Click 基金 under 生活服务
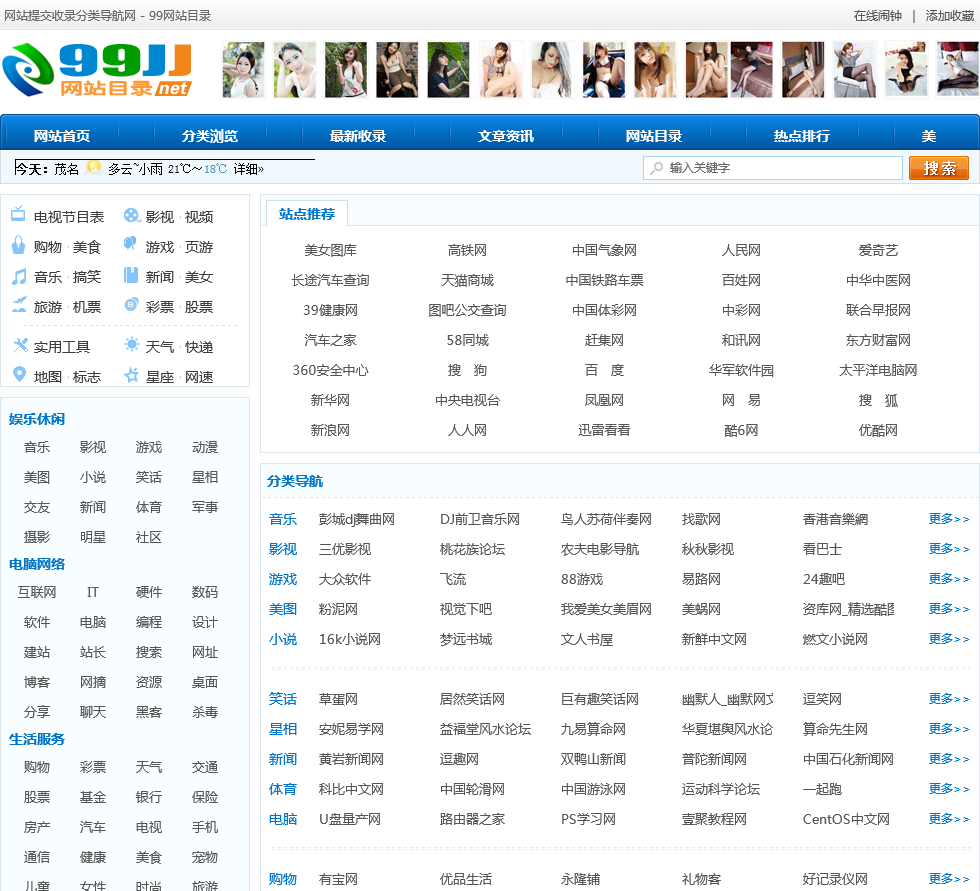The height and width of the screenshot is (891, 980). 92,797
